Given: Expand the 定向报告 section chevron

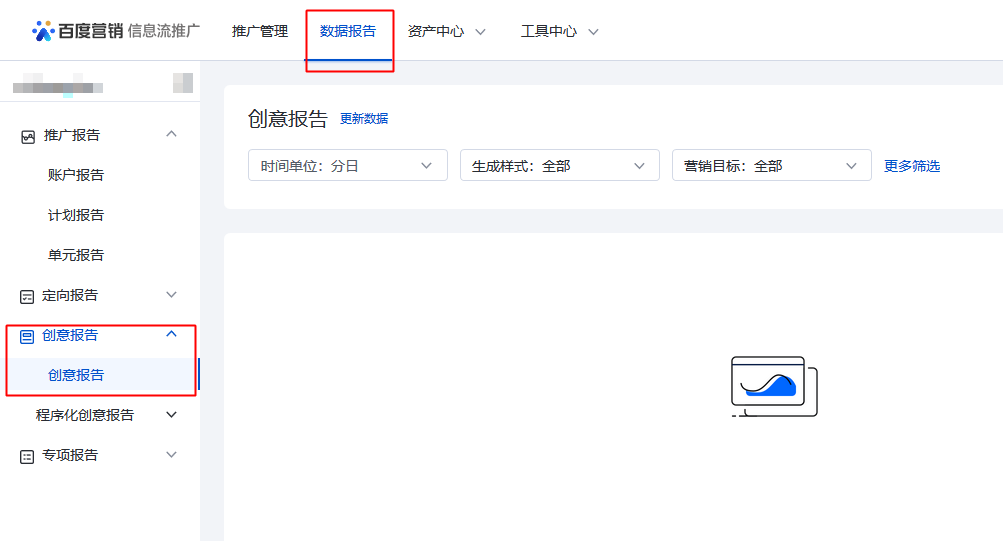Looking at the screenshot, I should (171, 295).
